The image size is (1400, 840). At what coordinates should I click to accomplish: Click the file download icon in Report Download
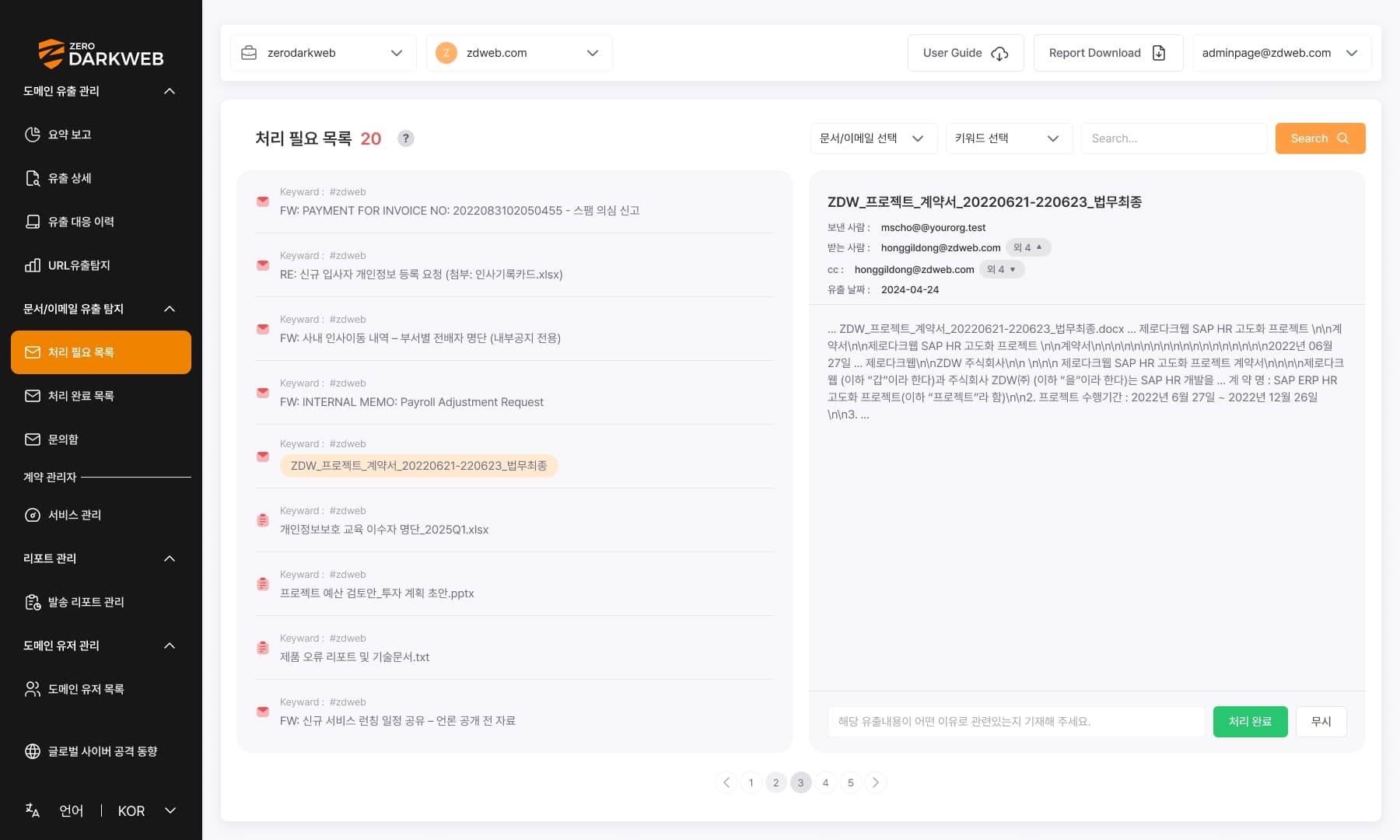pyautogui.click(x=1159, y=53)
